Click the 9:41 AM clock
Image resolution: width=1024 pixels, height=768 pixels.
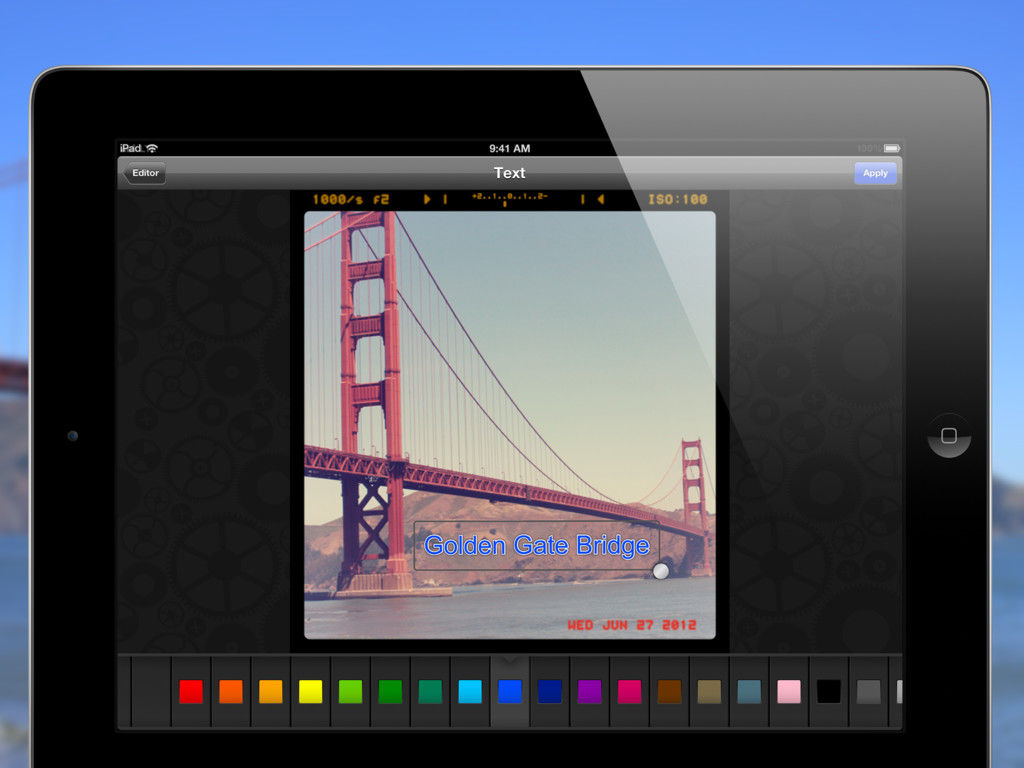pyautogui.click(x=509, y=148)
